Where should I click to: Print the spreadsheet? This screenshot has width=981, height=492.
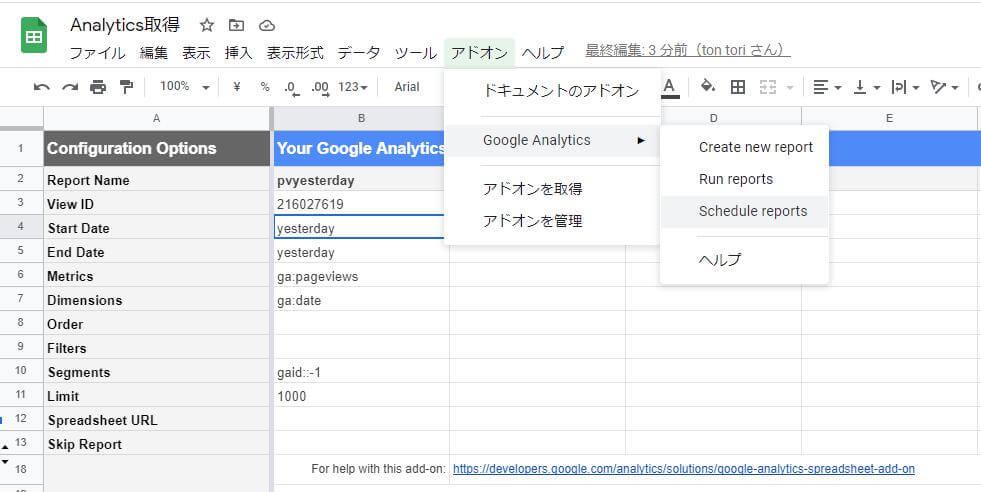pyautogui.click(x=98, y=87)
